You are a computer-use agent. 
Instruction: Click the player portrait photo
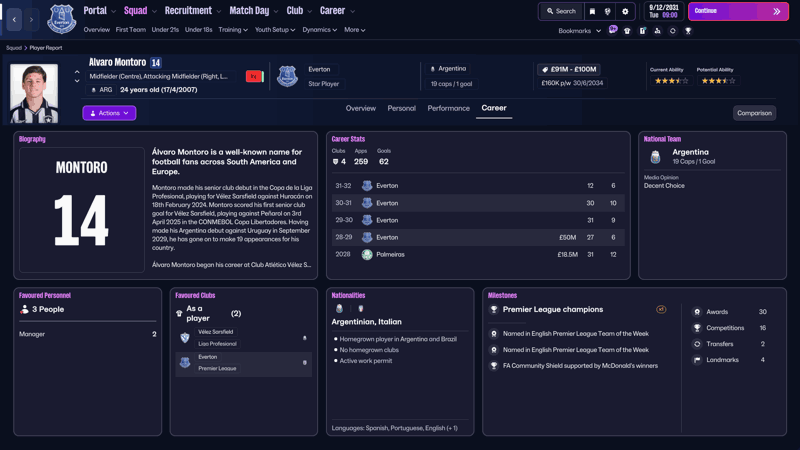tap(34, 93)
